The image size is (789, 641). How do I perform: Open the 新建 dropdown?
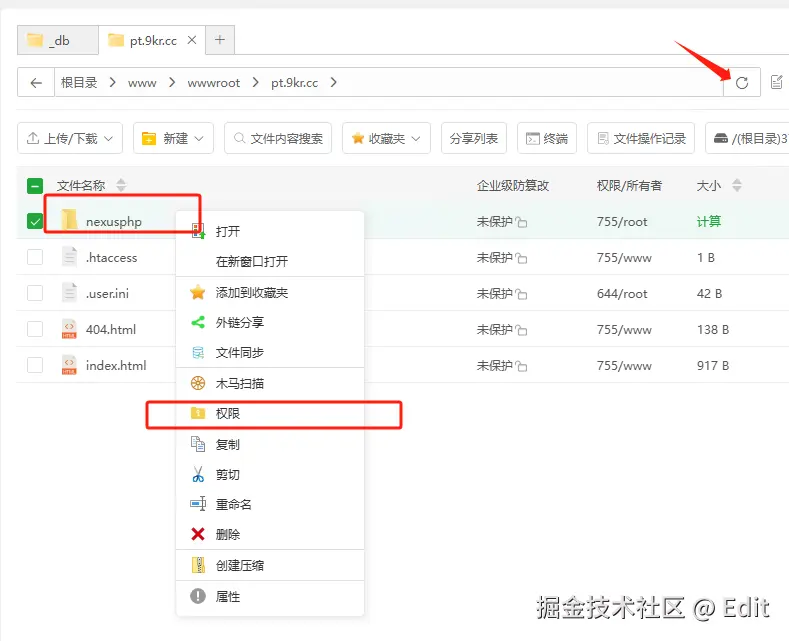(173, 138)
